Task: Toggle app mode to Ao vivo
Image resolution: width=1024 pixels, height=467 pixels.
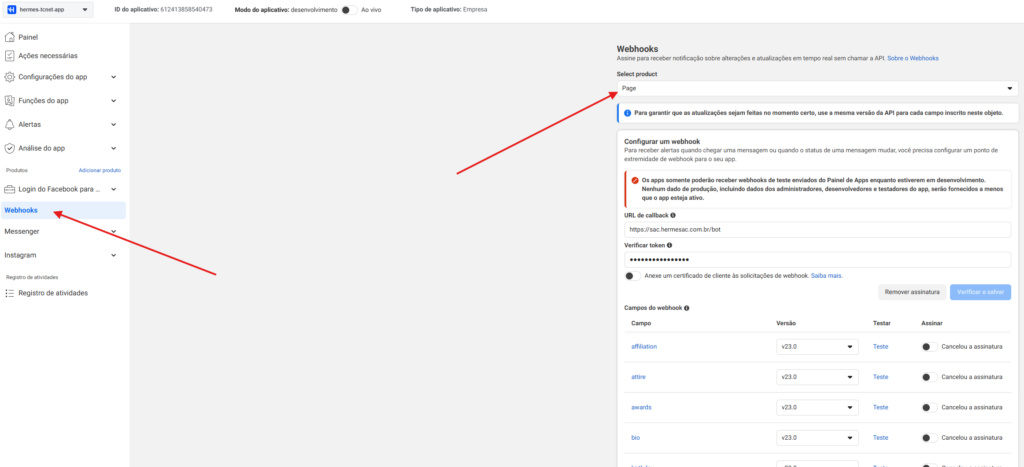Action: click(349, 10)
